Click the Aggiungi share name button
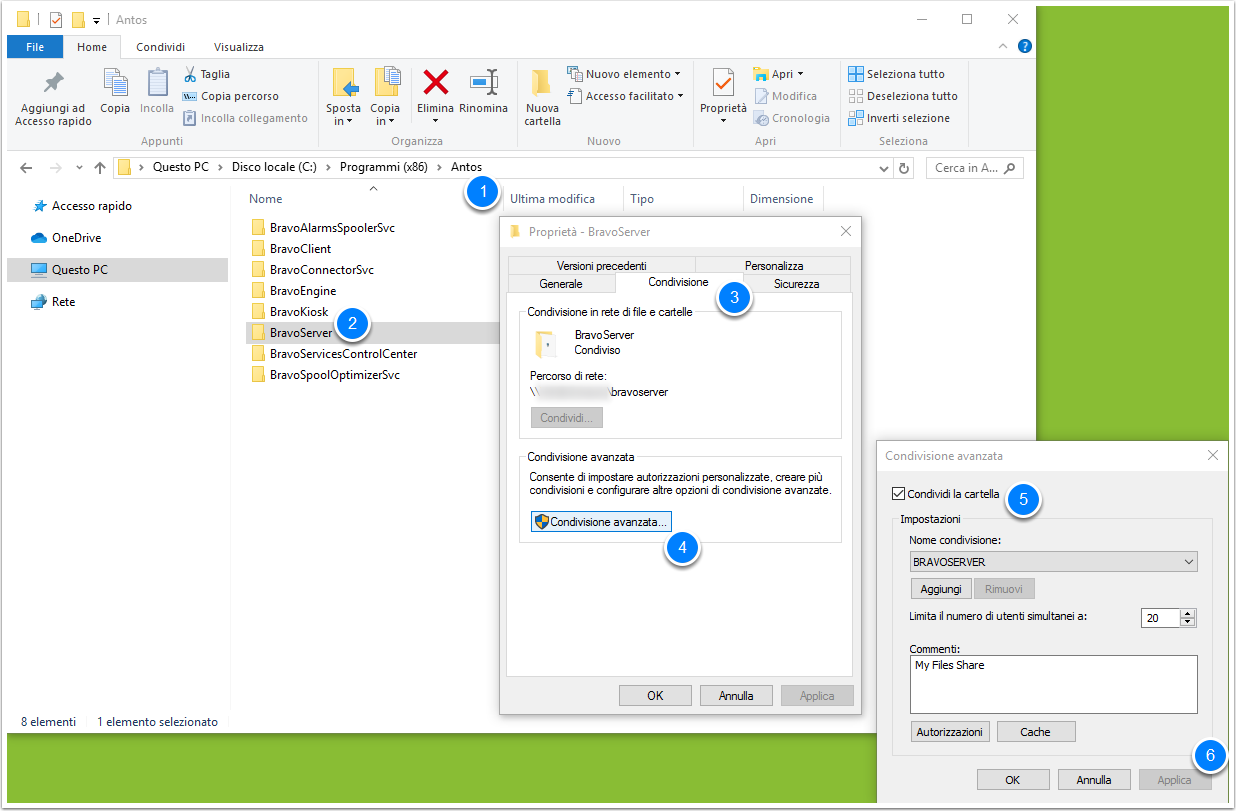 click(941, 589)
